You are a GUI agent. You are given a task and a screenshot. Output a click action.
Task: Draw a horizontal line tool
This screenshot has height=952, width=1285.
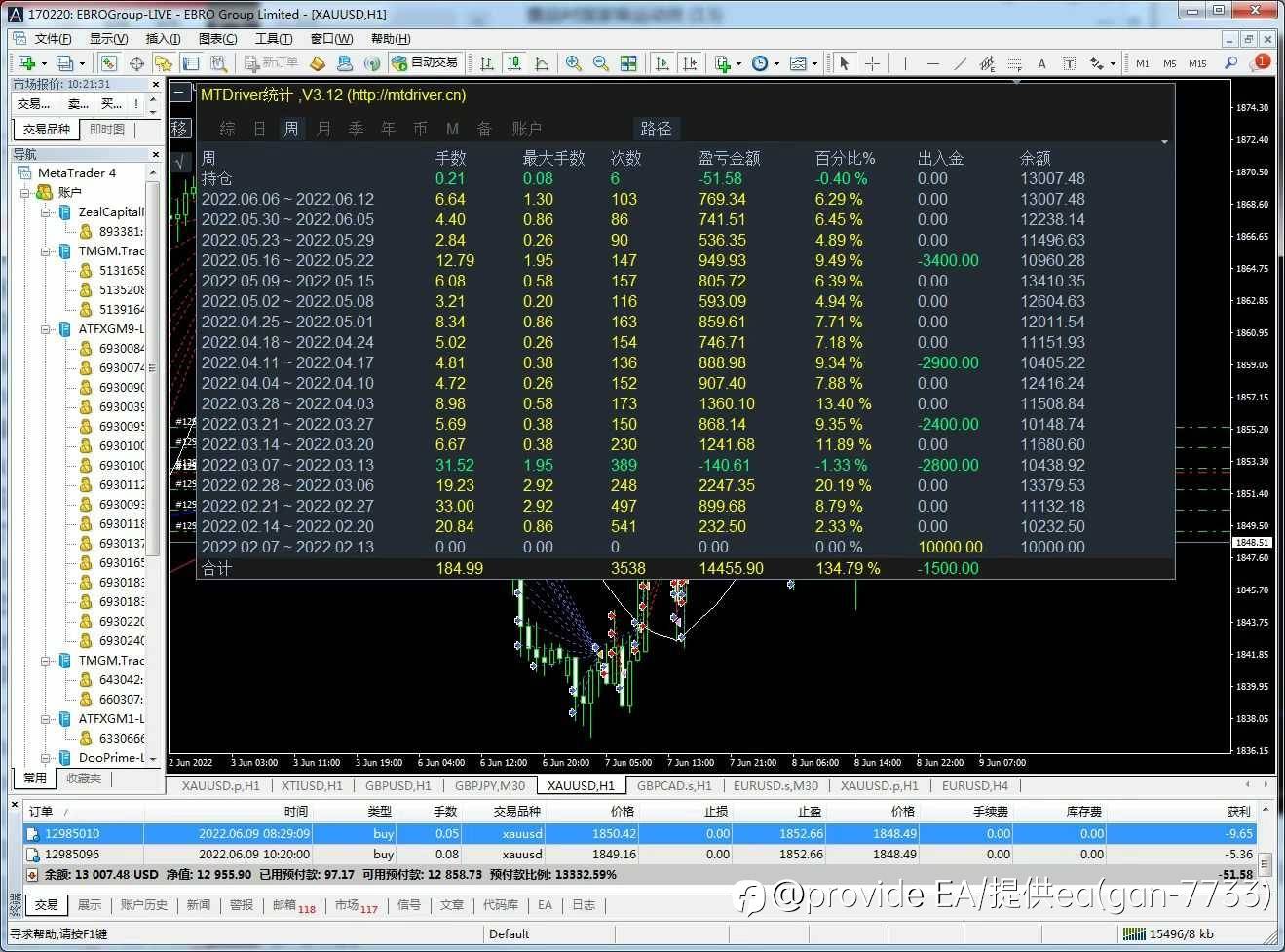point(932,63)
